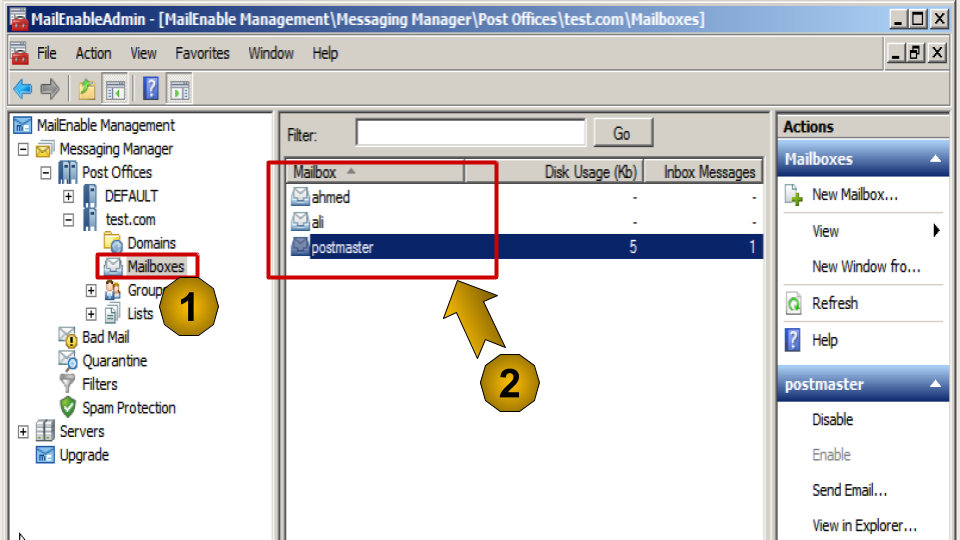The width and height of the screenshot is (960, 540).
Task: Open the File menu
Action: pos(47,53)
